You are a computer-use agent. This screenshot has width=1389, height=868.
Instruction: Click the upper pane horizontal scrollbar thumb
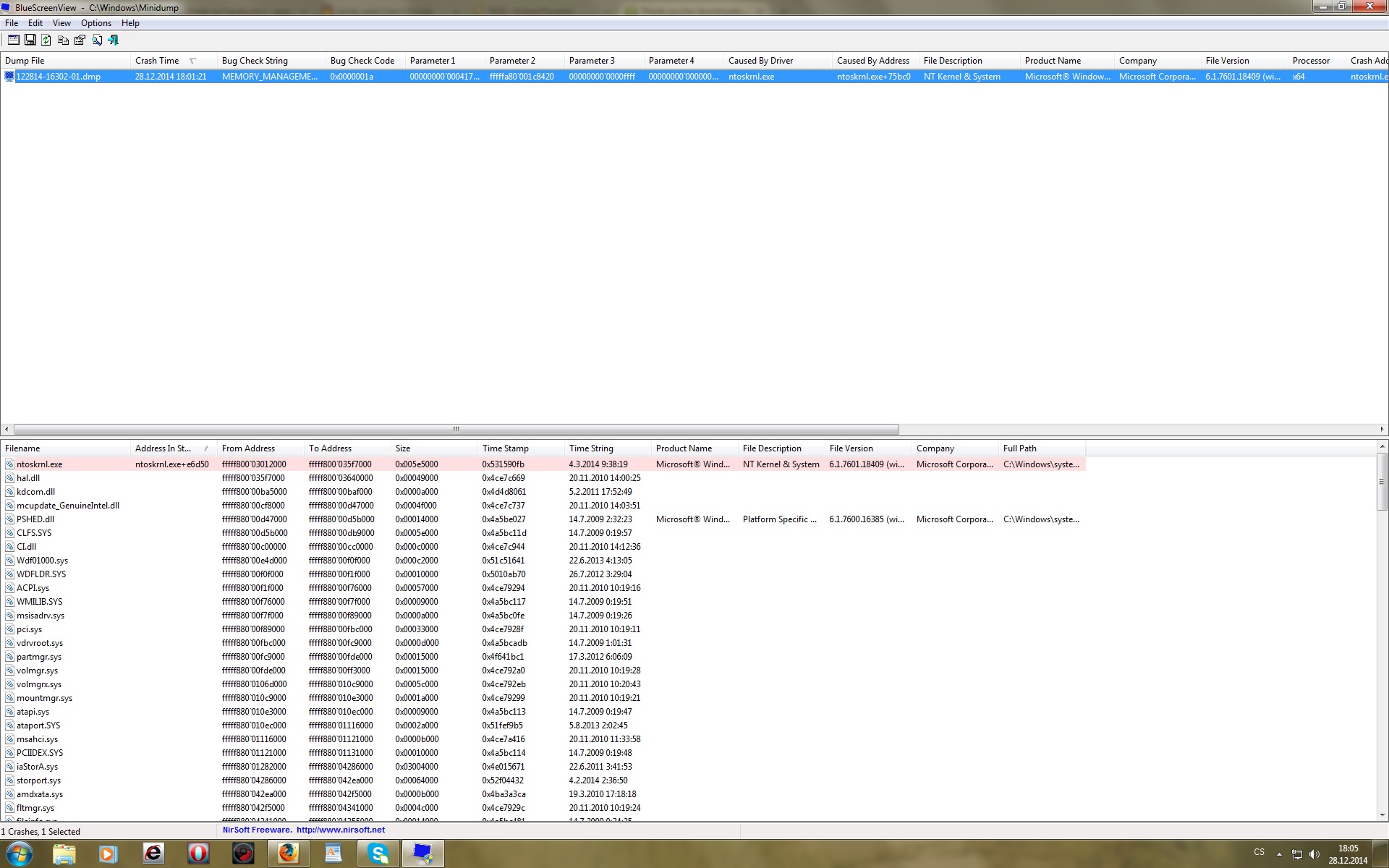(x=456, y=429)
